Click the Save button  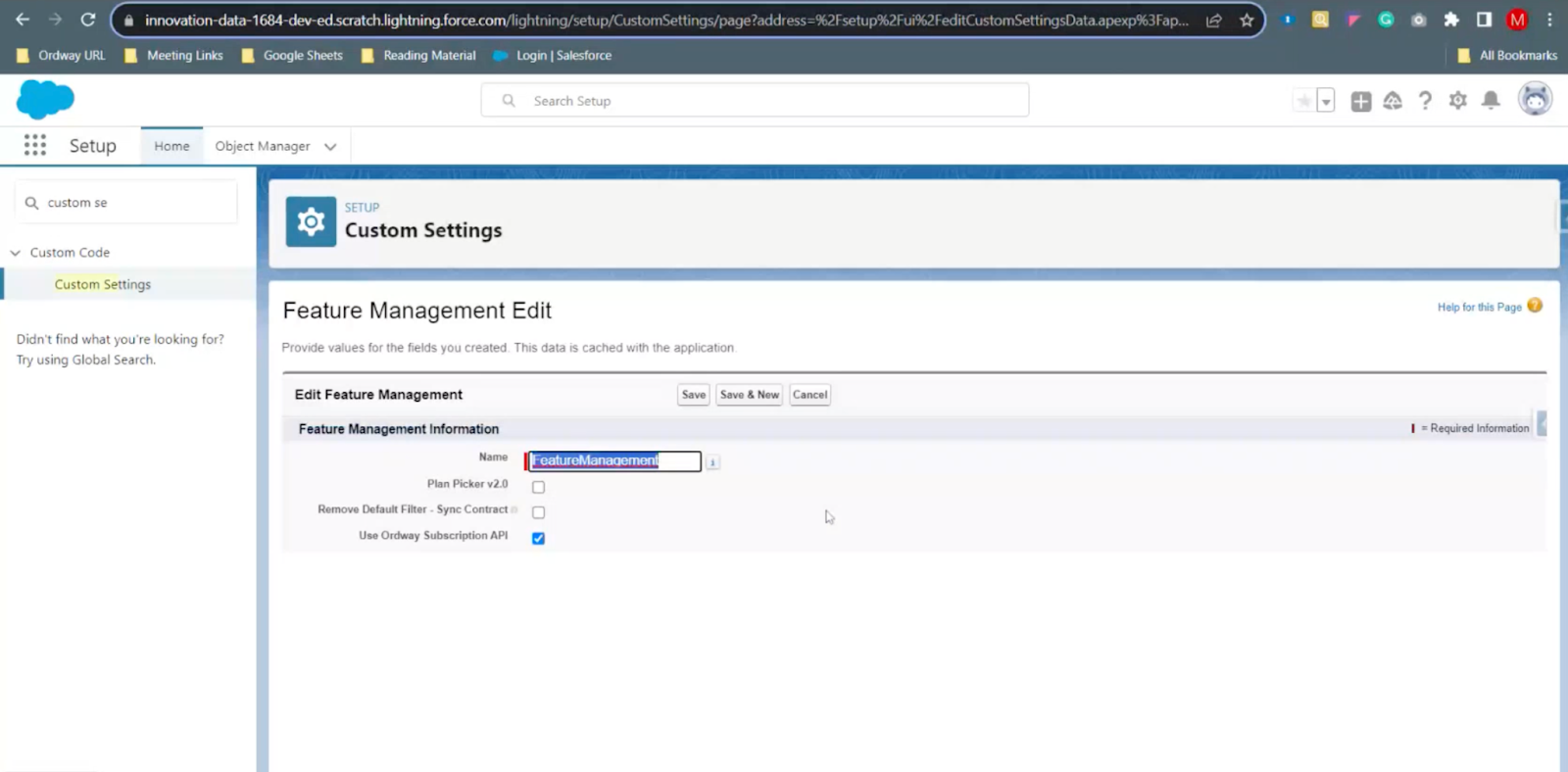coord(693,395)
